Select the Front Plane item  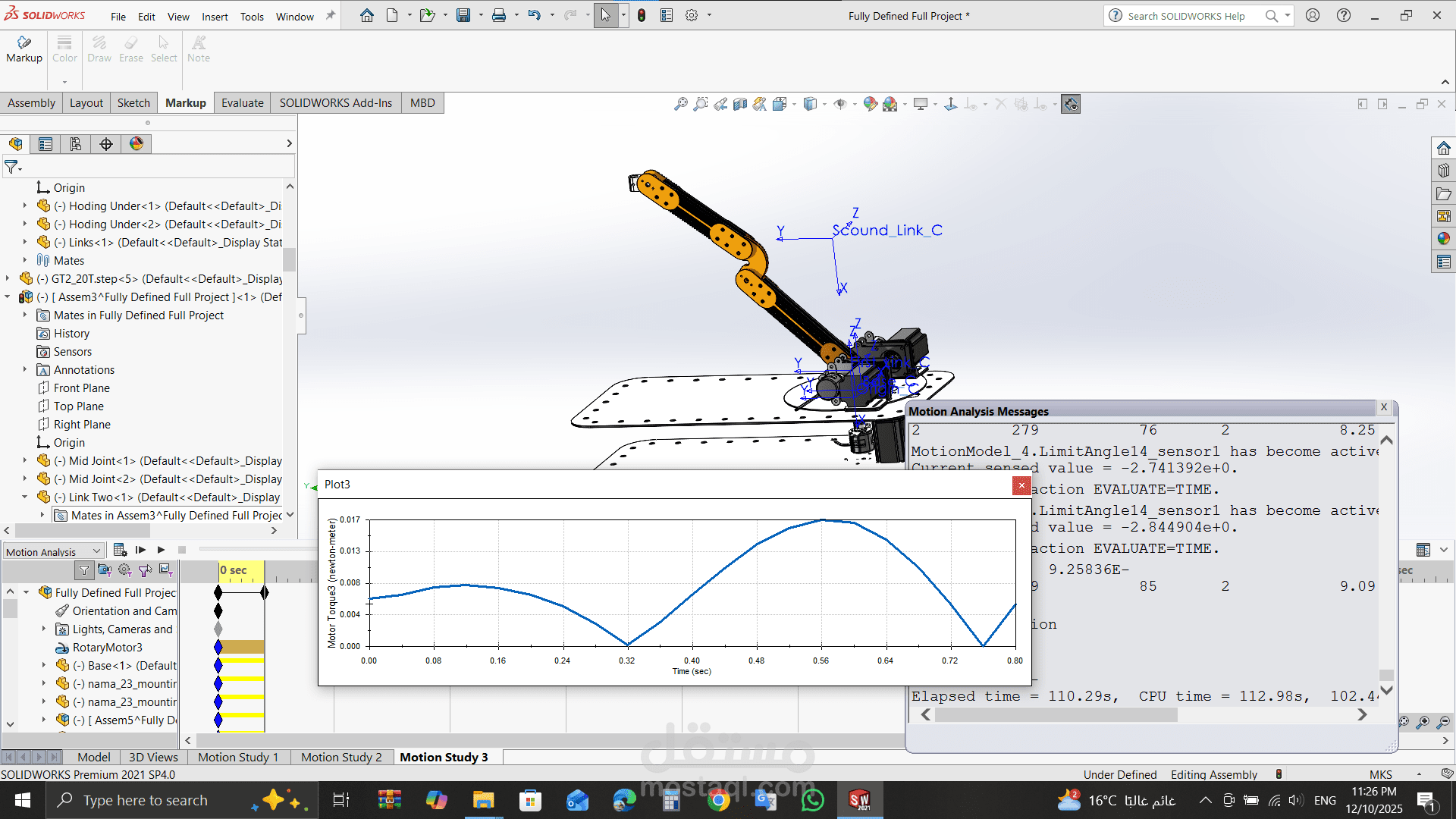pos(81,388)
